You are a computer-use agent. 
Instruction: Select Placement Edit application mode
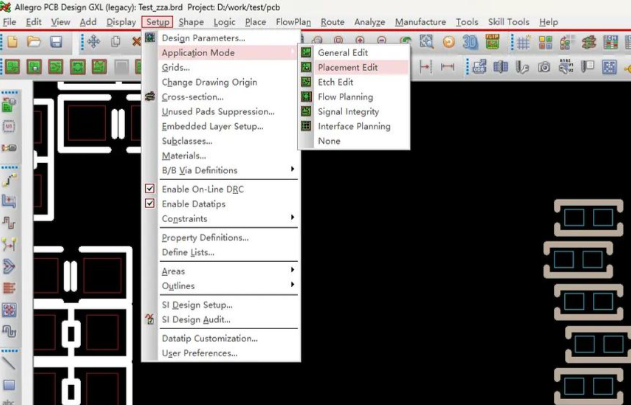coord(347,67)
